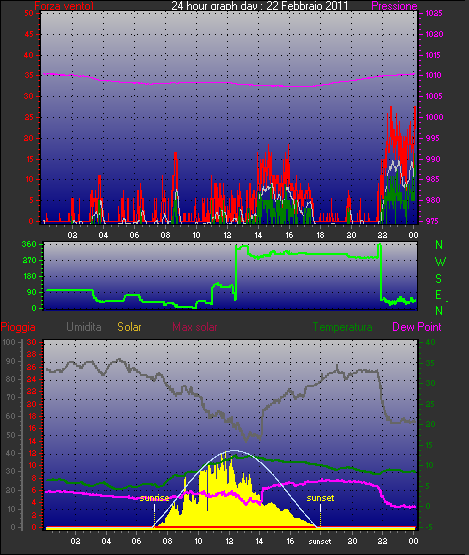Click the '1015' pressure axis value
469x555 pixels.
point(434,55)
